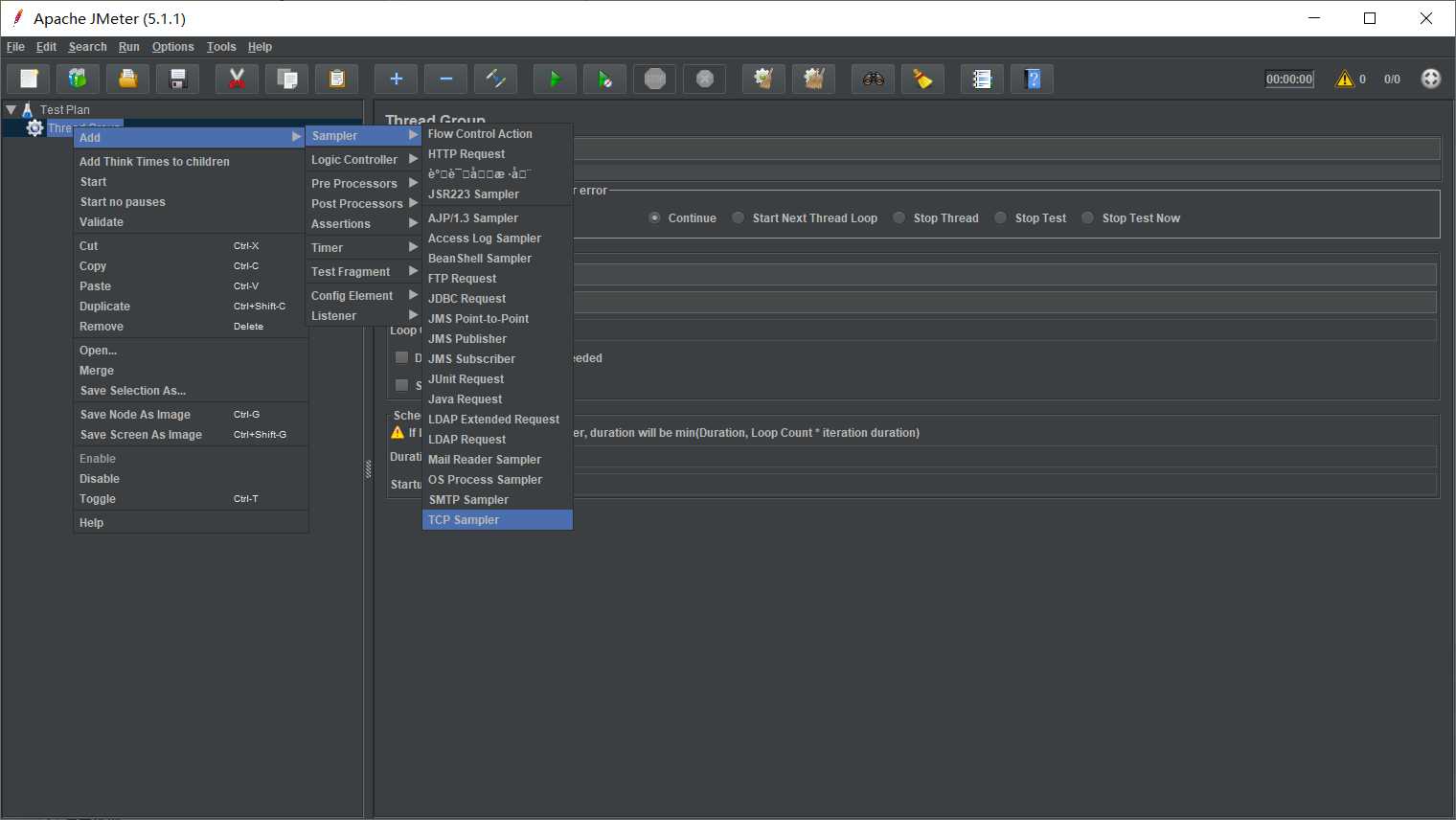Click Start no pauses toolbar icon
This screenshot has height=820, width=1456.
pyautogui.click(x=605, y=79)
